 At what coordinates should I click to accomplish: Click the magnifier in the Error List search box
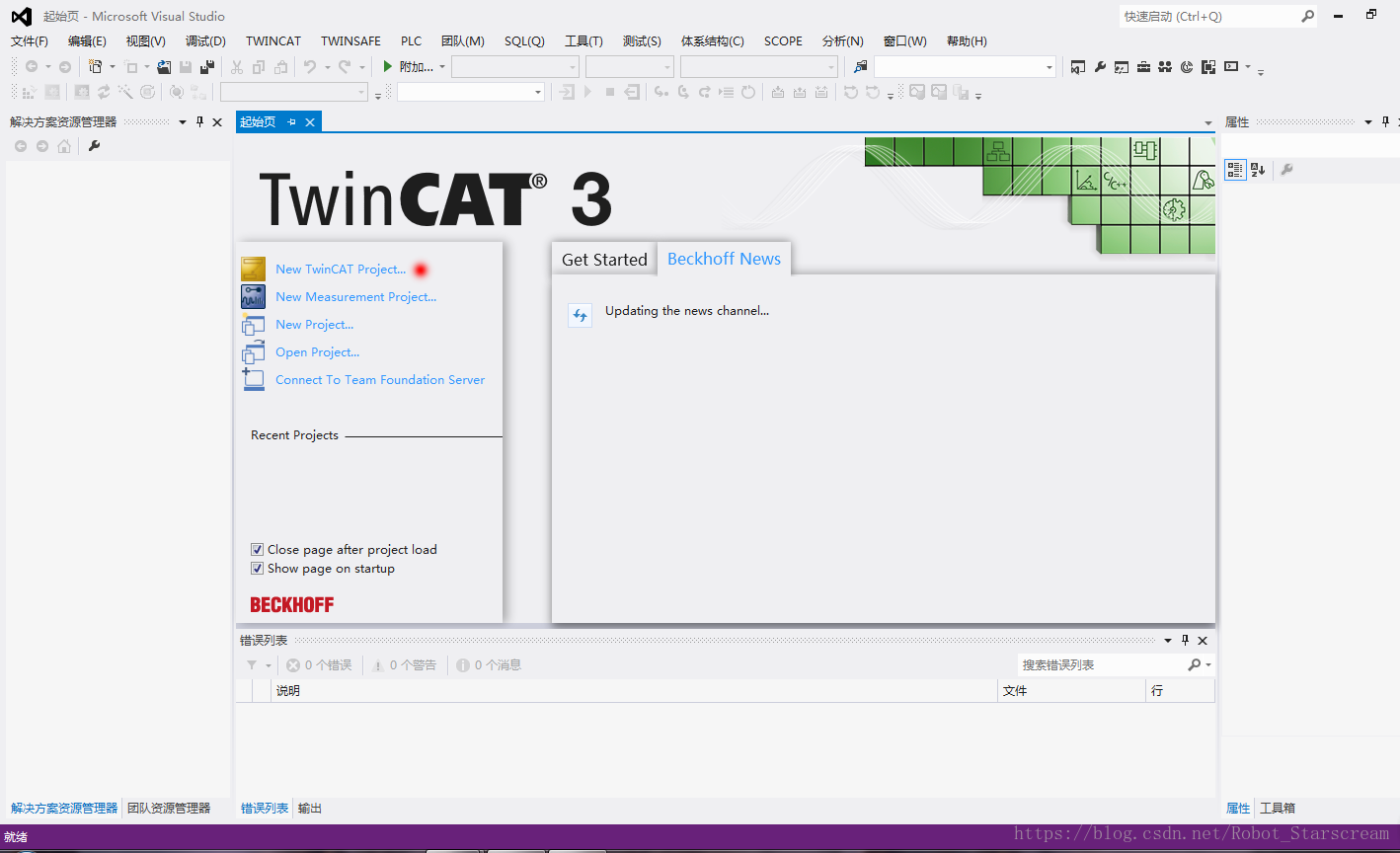(1195, 665)
